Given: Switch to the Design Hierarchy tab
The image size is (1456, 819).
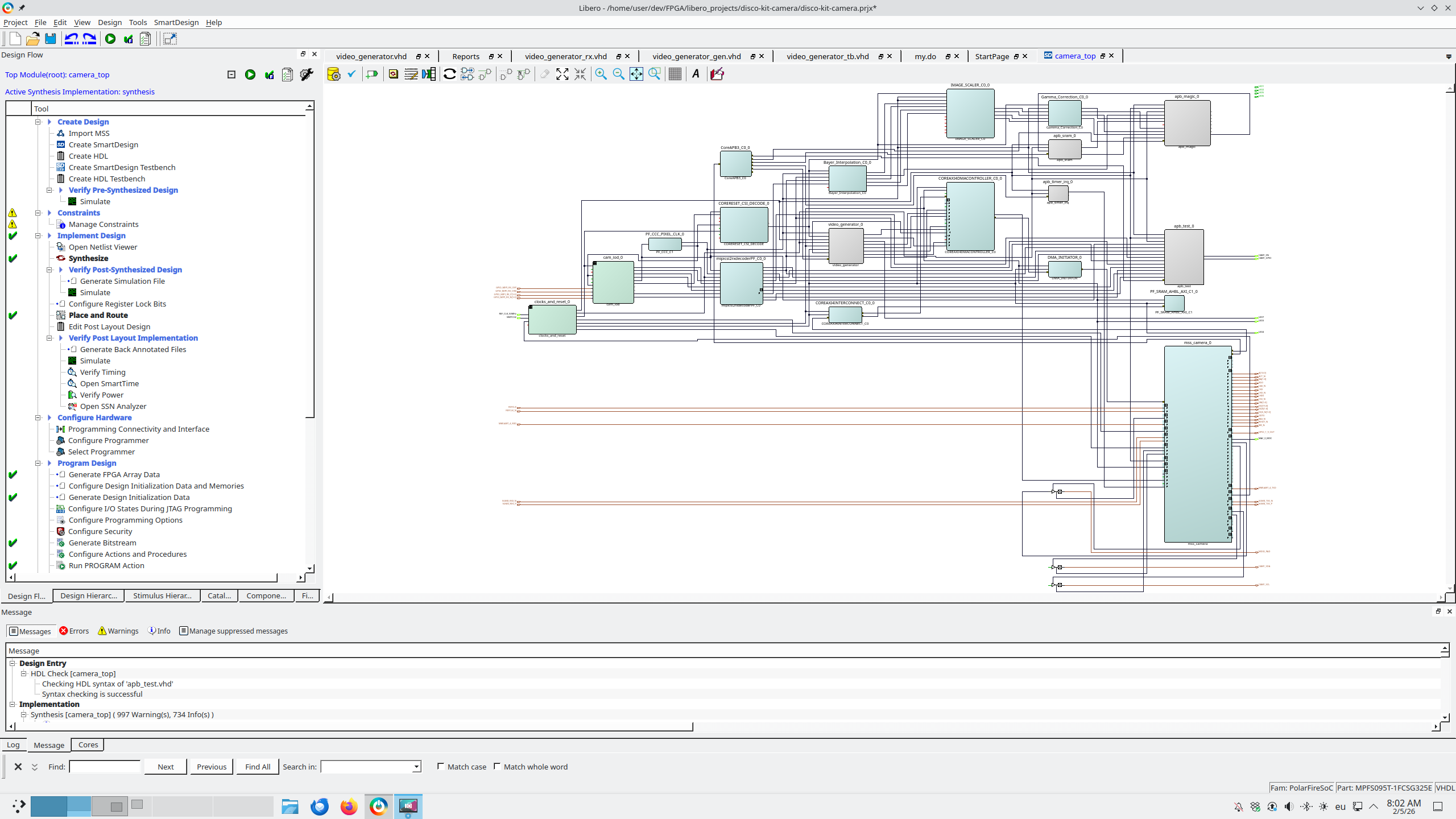Looking at the screenshot, I should click(x=89, y=595).
